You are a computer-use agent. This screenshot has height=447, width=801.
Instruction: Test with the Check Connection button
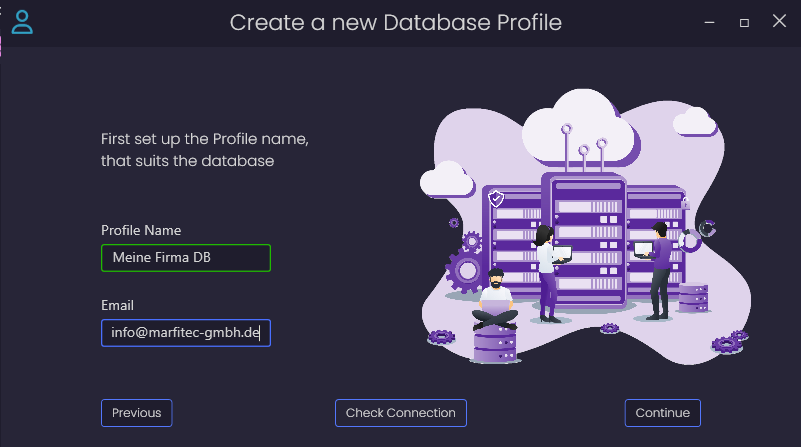click(x=400, y=413)
